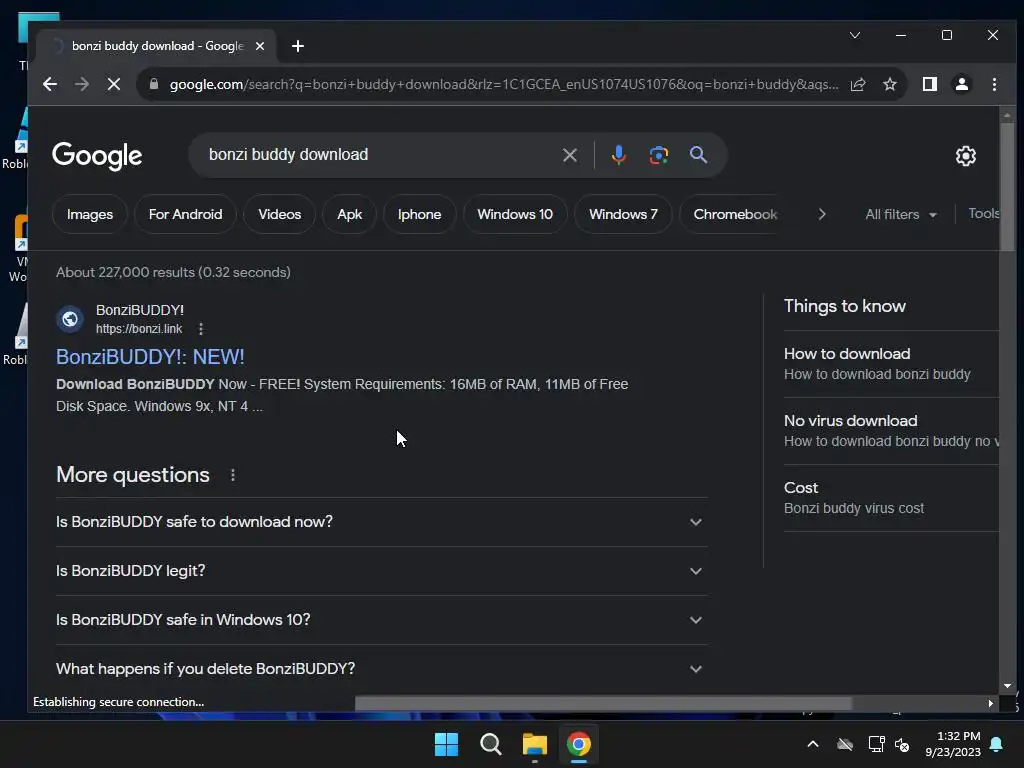Viewport: 1024px width, 768px height.
Task: Open Chrome's three-dot menu
Action: pyautogui.click(x=994, y=84)
